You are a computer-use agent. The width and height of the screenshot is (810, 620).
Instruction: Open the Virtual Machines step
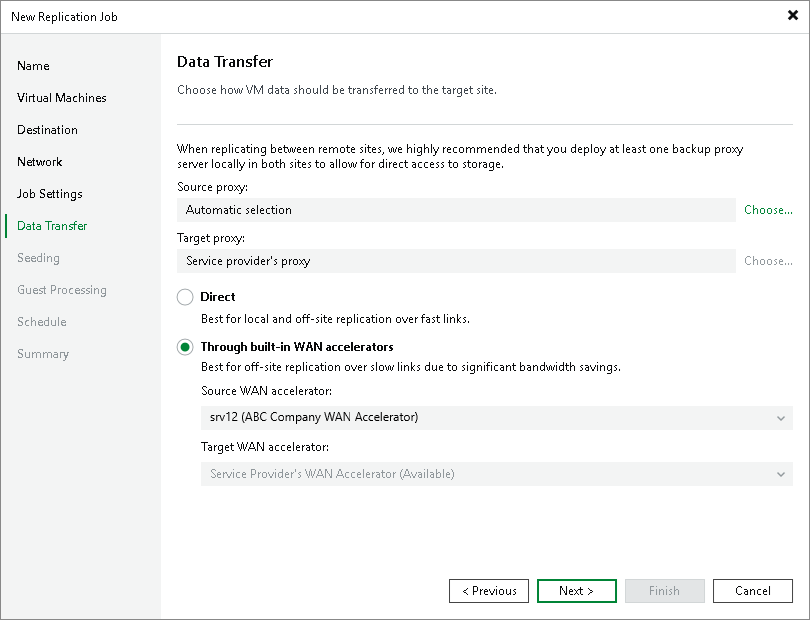click(62, 98)
